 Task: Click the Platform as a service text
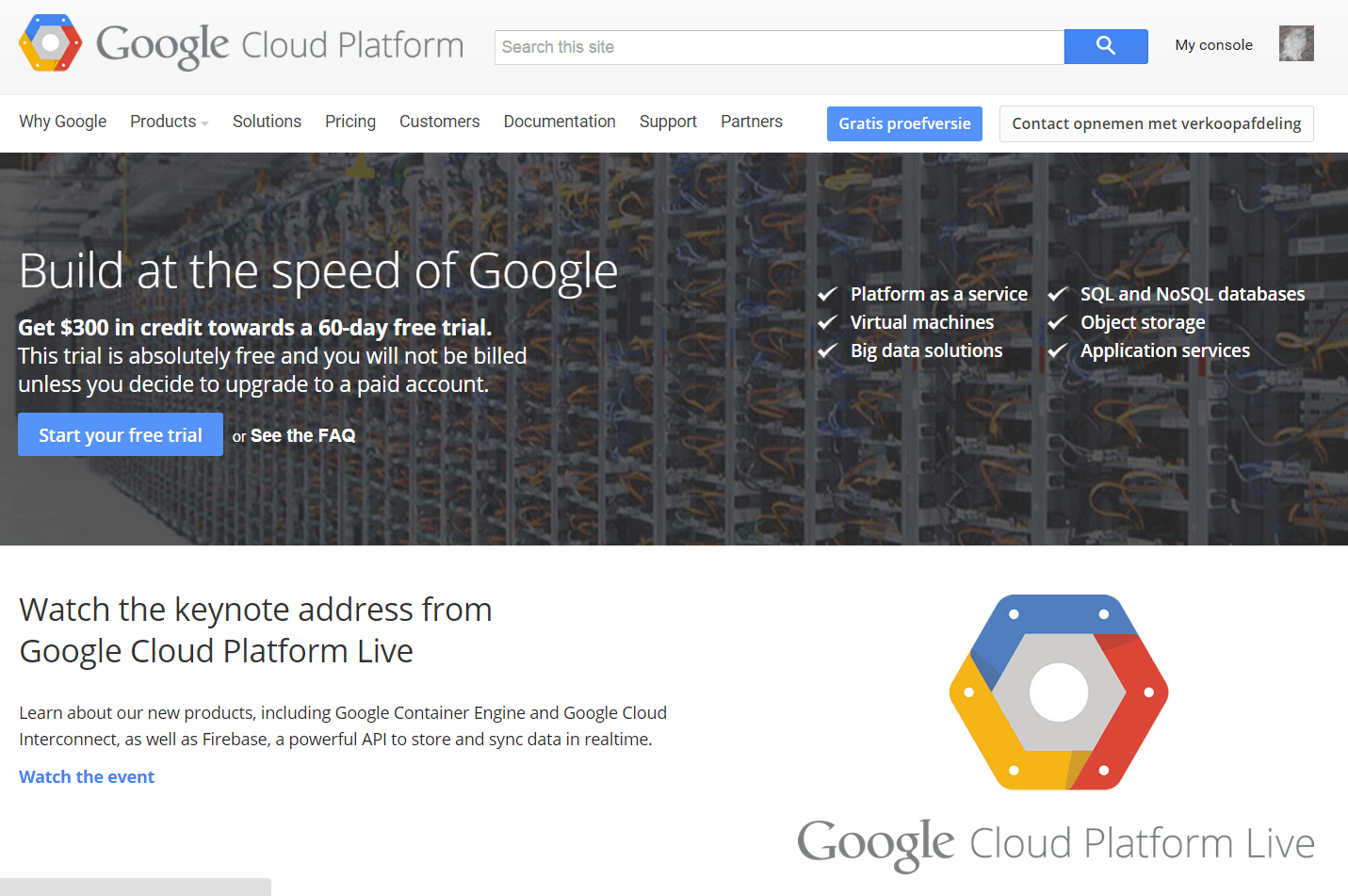(x=939, y=294)
